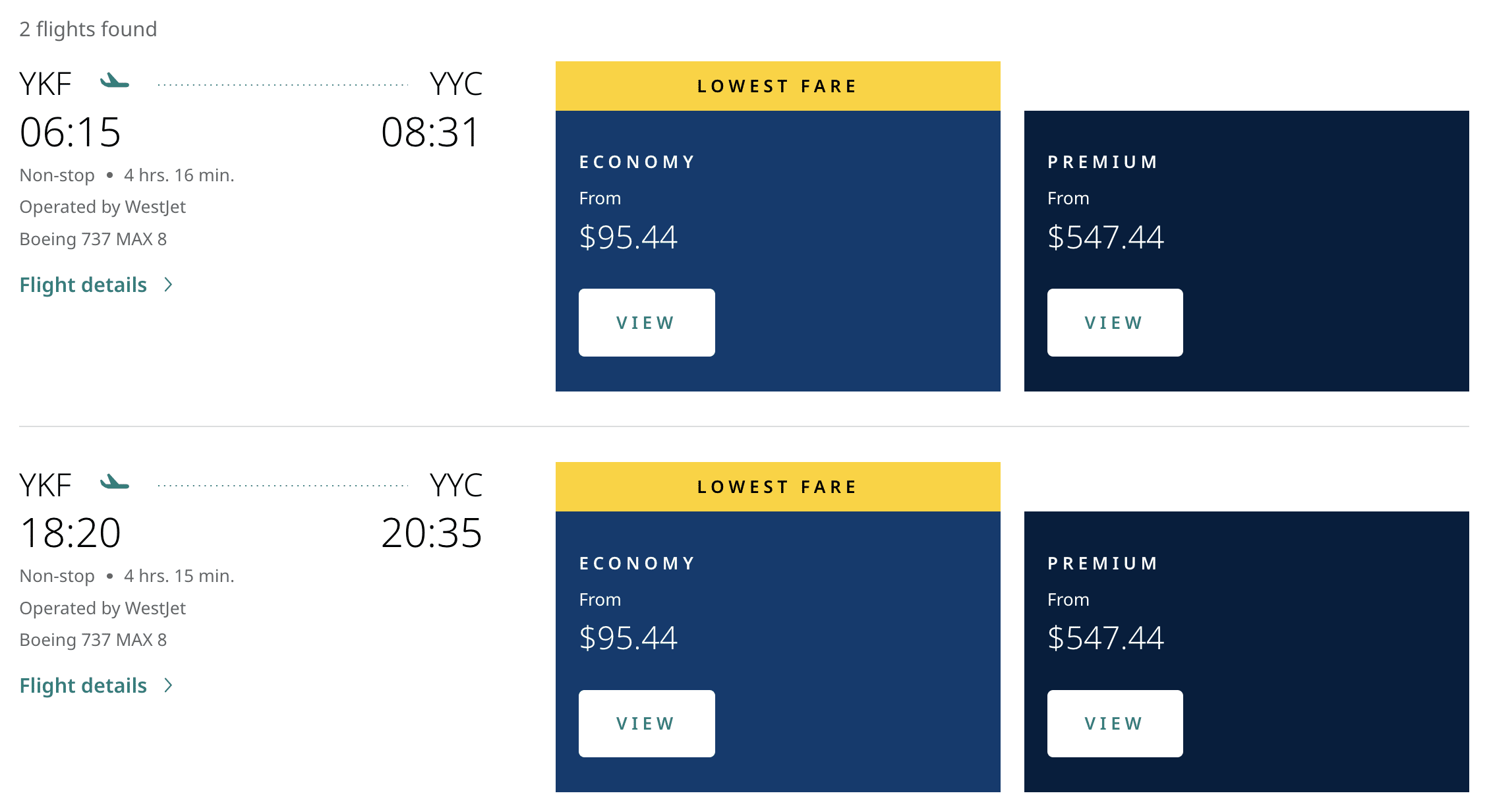
Task: Click the Lowest Fare banner on the 06:15 flight
Action: [778, 86]
